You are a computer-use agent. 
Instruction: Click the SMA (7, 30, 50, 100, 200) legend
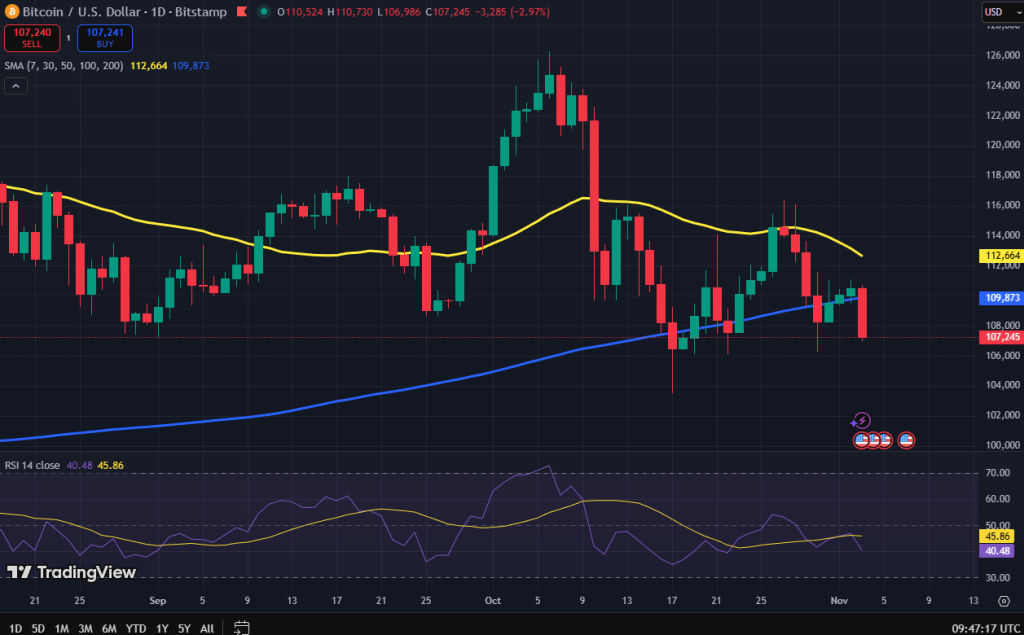(x=64, y=65)
